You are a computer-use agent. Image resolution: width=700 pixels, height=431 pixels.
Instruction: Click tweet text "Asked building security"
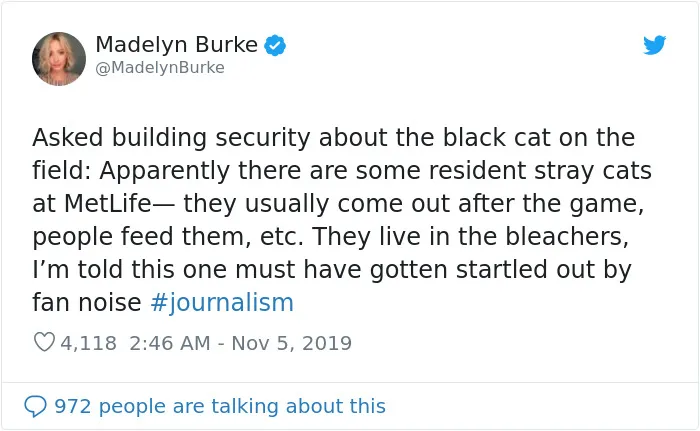171,138
